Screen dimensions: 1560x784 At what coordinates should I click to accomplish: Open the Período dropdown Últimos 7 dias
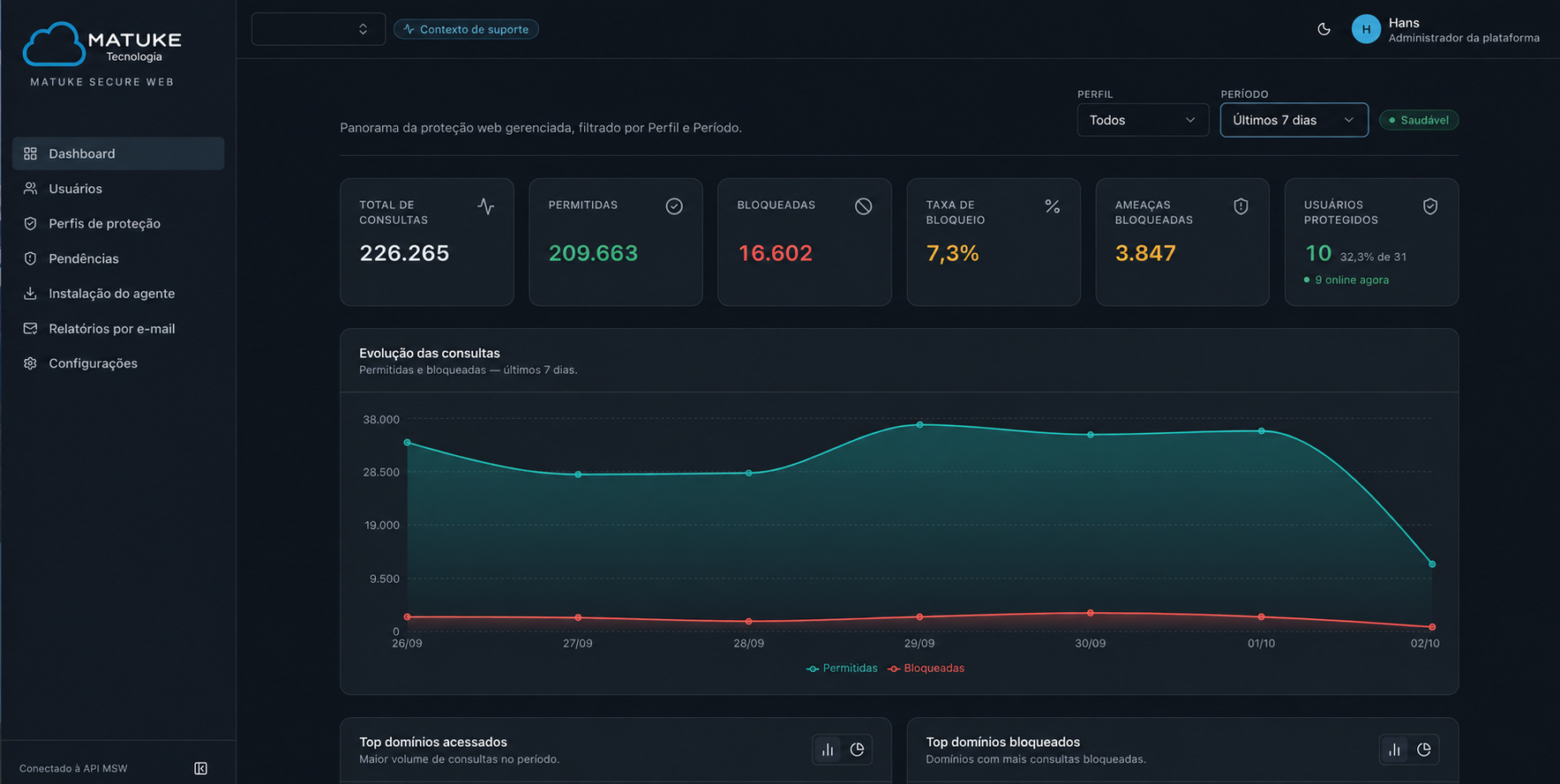click(1294, 120)
